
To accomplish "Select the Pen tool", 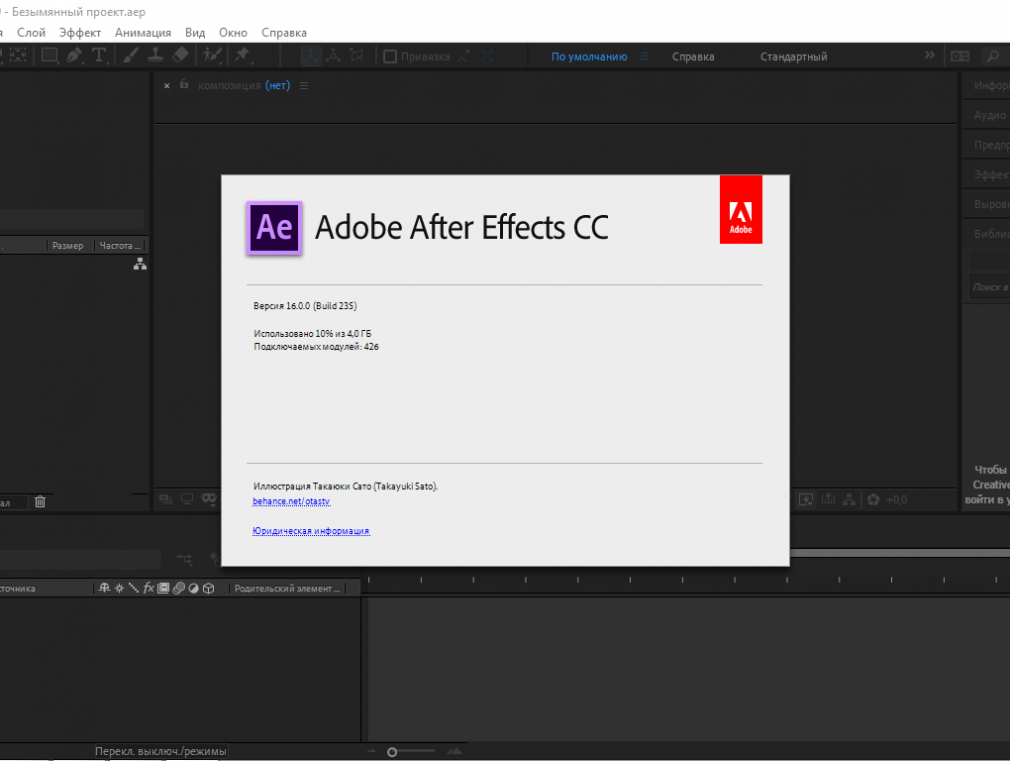I will tap(74, 55).
